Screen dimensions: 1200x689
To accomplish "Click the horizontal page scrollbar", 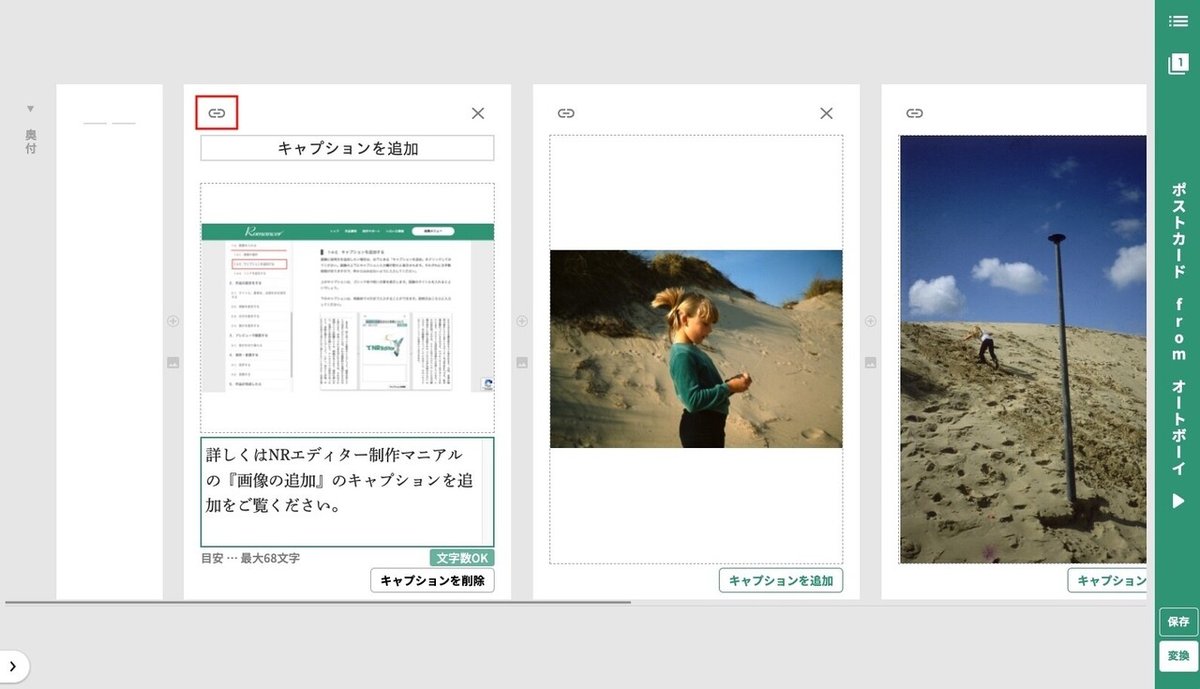I will (318, 603).
